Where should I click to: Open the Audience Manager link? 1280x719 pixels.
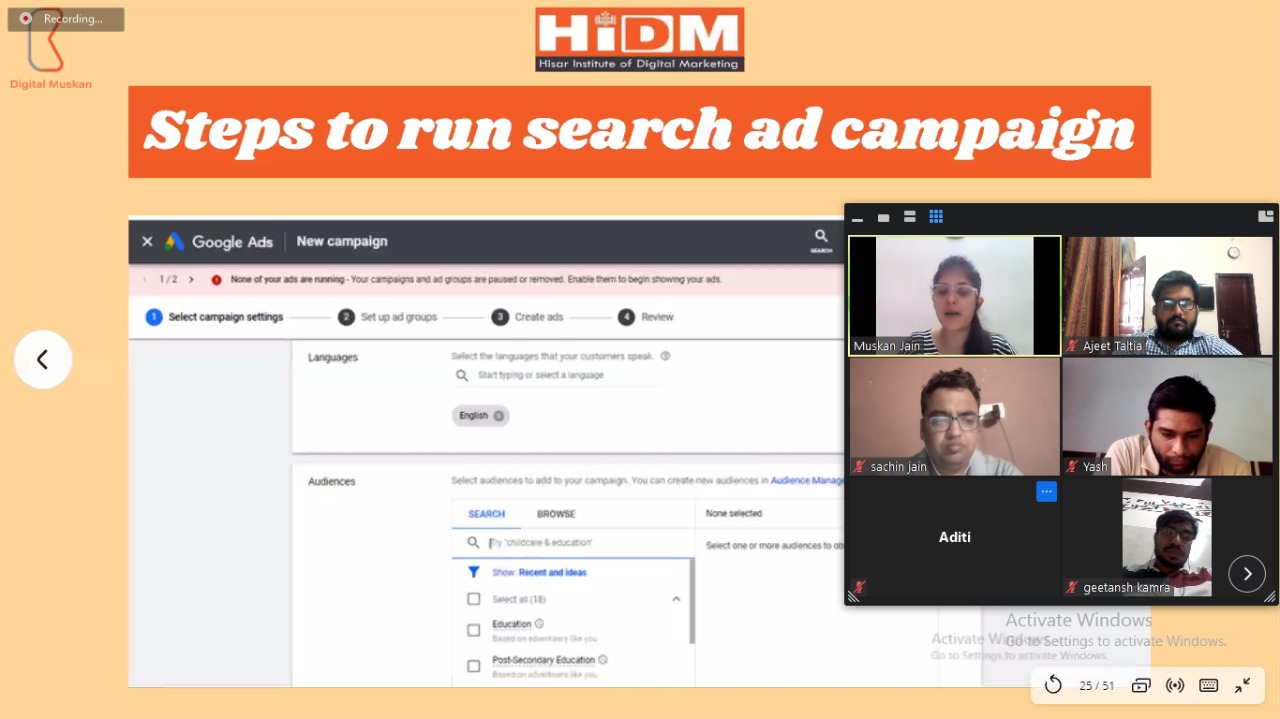point(808,481)
